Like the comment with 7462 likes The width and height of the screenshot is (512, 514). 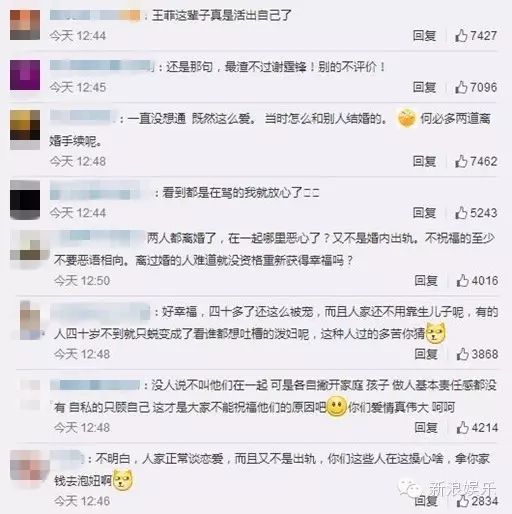coord(461,161)
